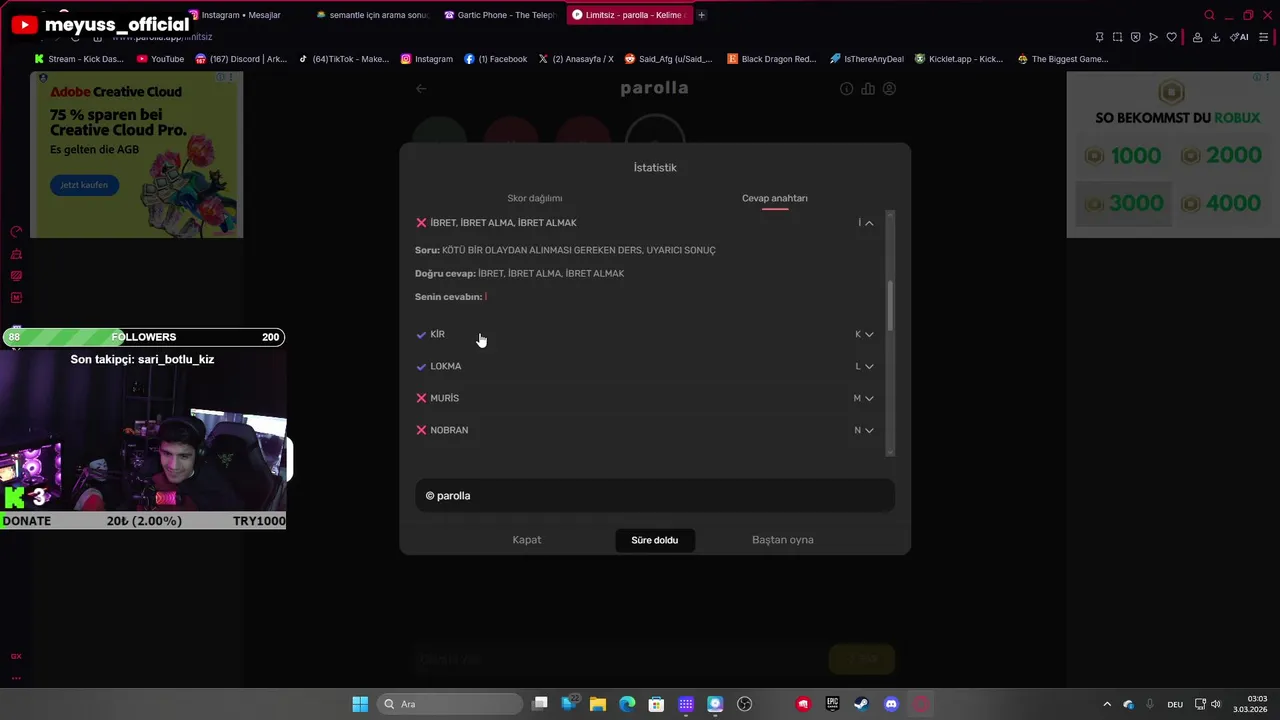Open the YouTube bookmark
Viewport: 1280px width, 720px height.
tap(160, 59)
